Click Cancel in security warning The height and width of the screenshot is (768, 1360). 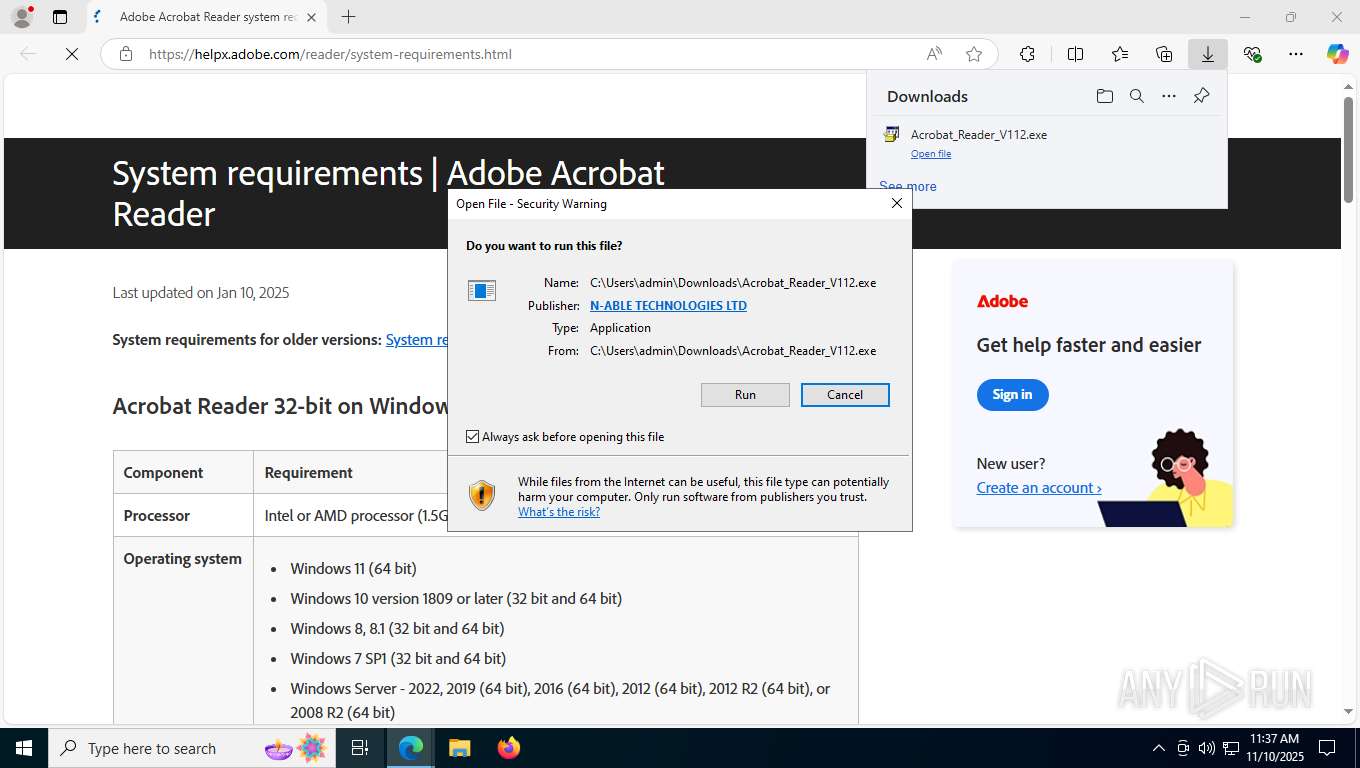pos(845,395)
